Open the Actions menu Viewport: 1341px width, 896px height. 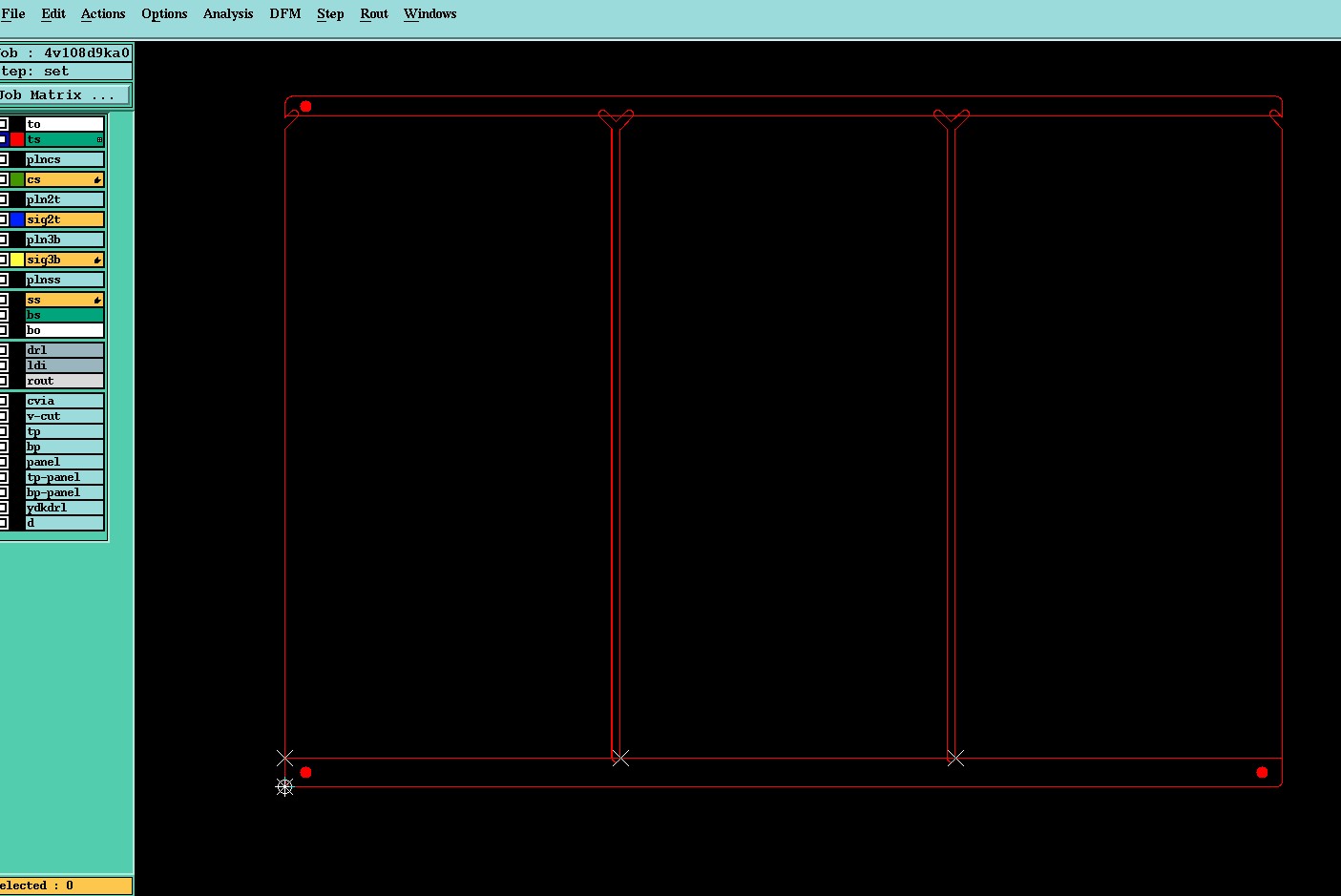tap(103, 13)
